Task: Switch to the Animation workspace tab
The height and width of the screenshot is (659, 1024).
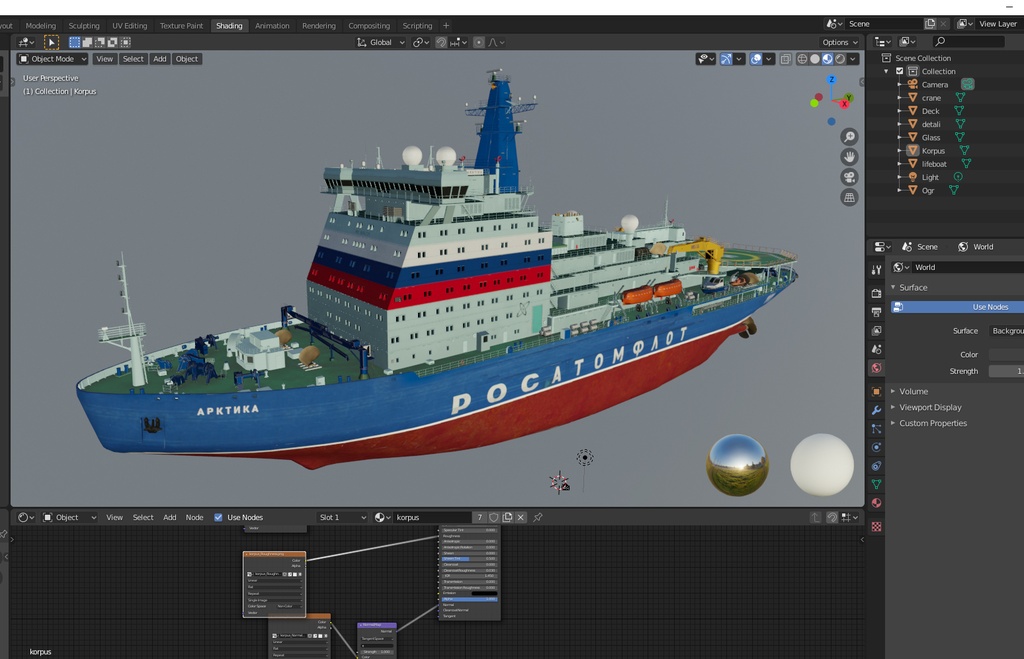Action: [272, 25]
